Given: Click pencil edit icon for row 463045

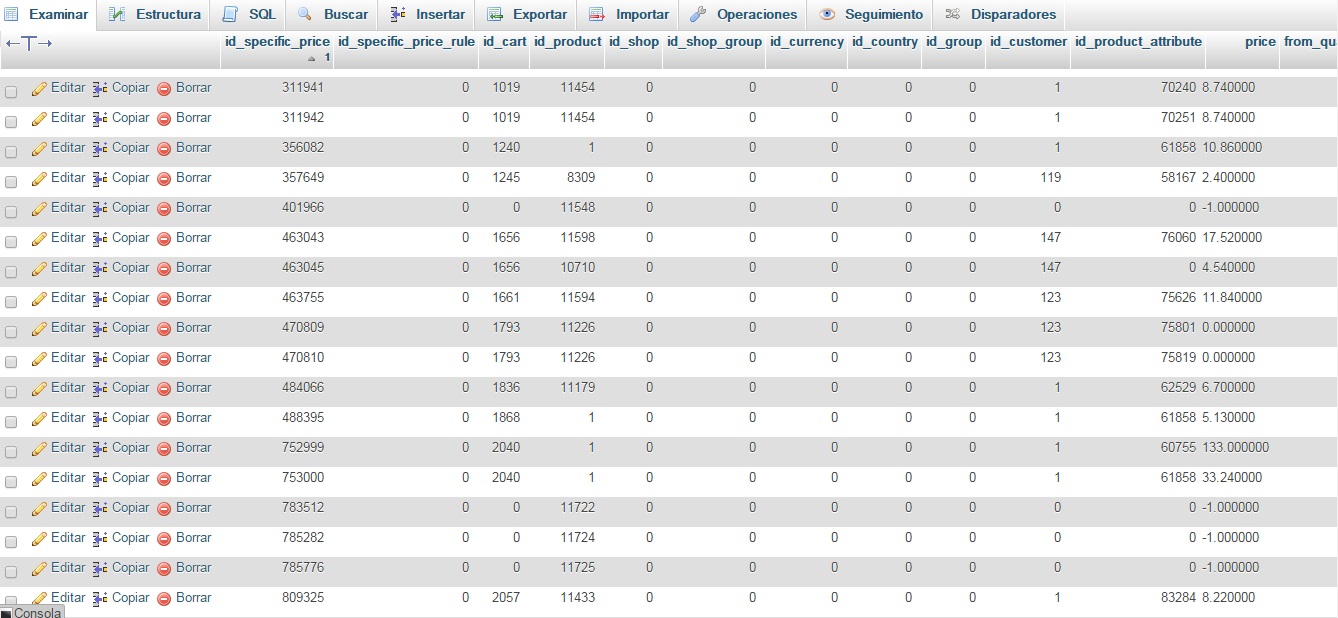Looking at the screenshot, I should (x=40, y=268).
